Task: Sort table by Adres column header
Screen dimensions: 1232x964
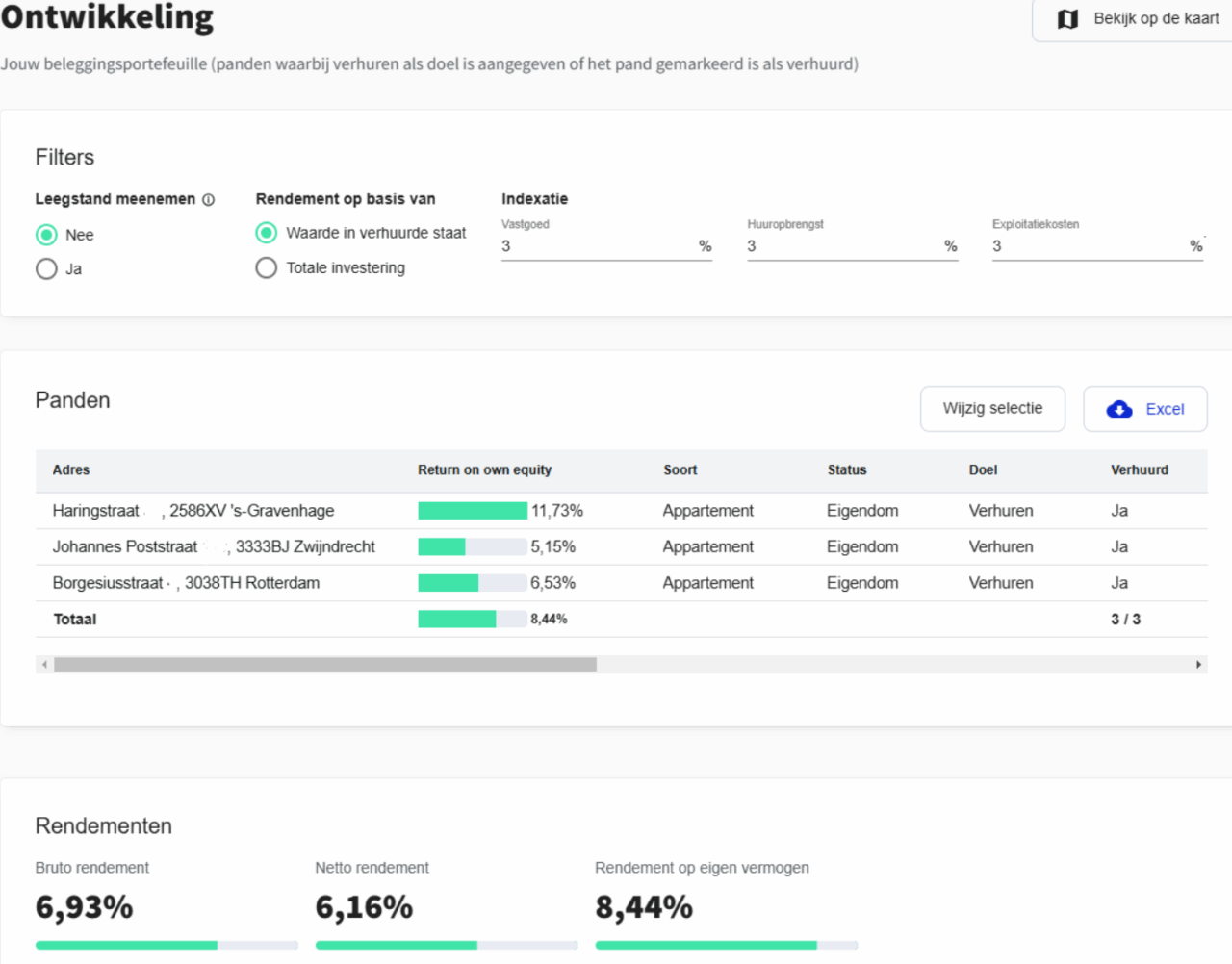Action: pos(71,470)
